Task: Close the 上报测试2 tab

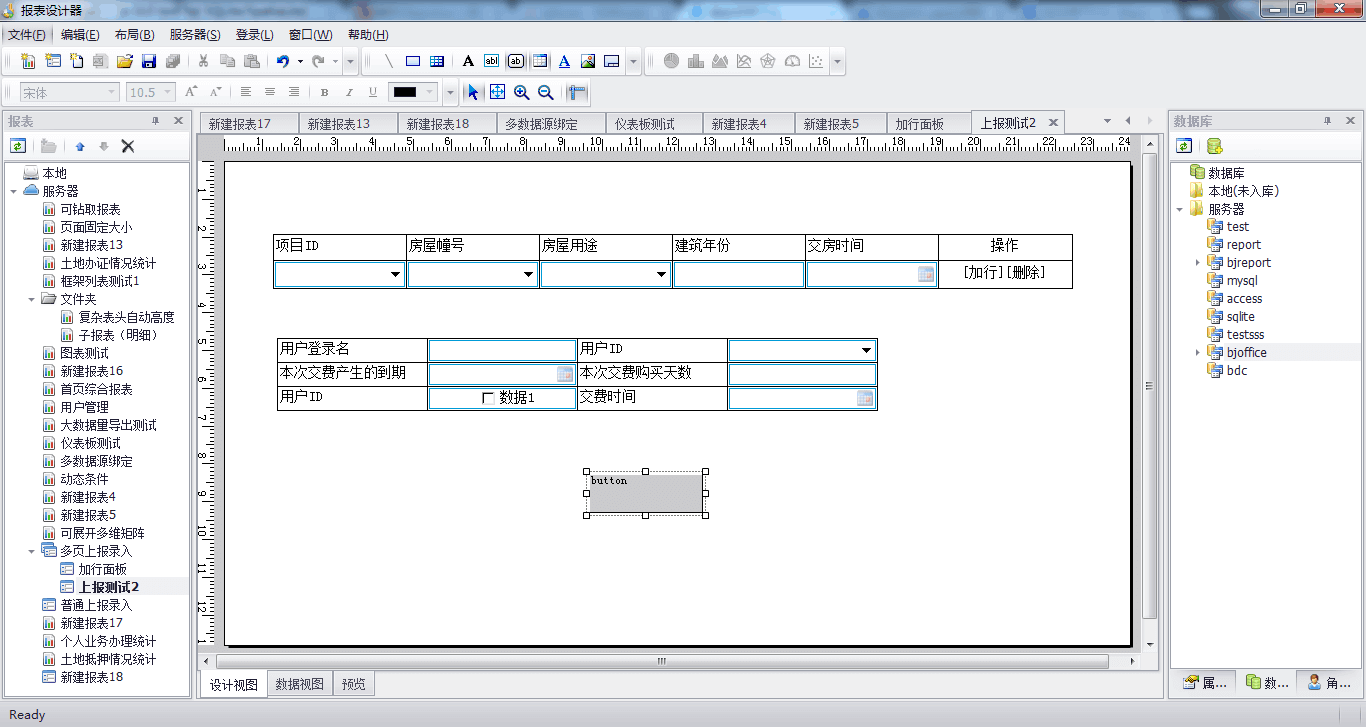Action: pos(1052,122)
